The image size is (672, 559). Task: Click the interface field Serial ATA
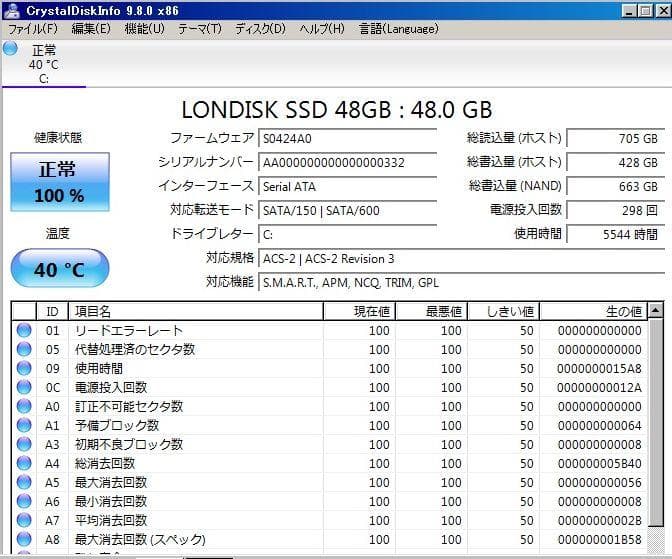pos(348,186)
